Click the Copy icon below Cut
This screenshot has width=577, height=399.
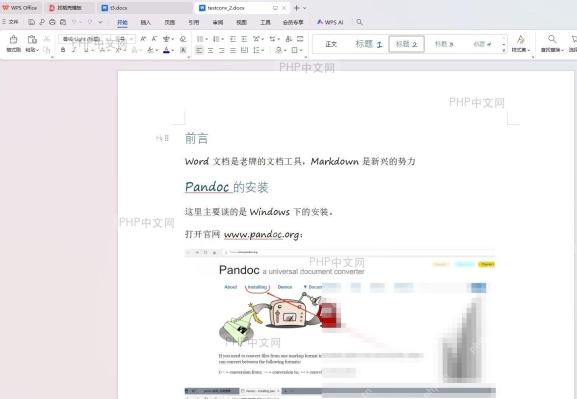click(x=47, y=50)
